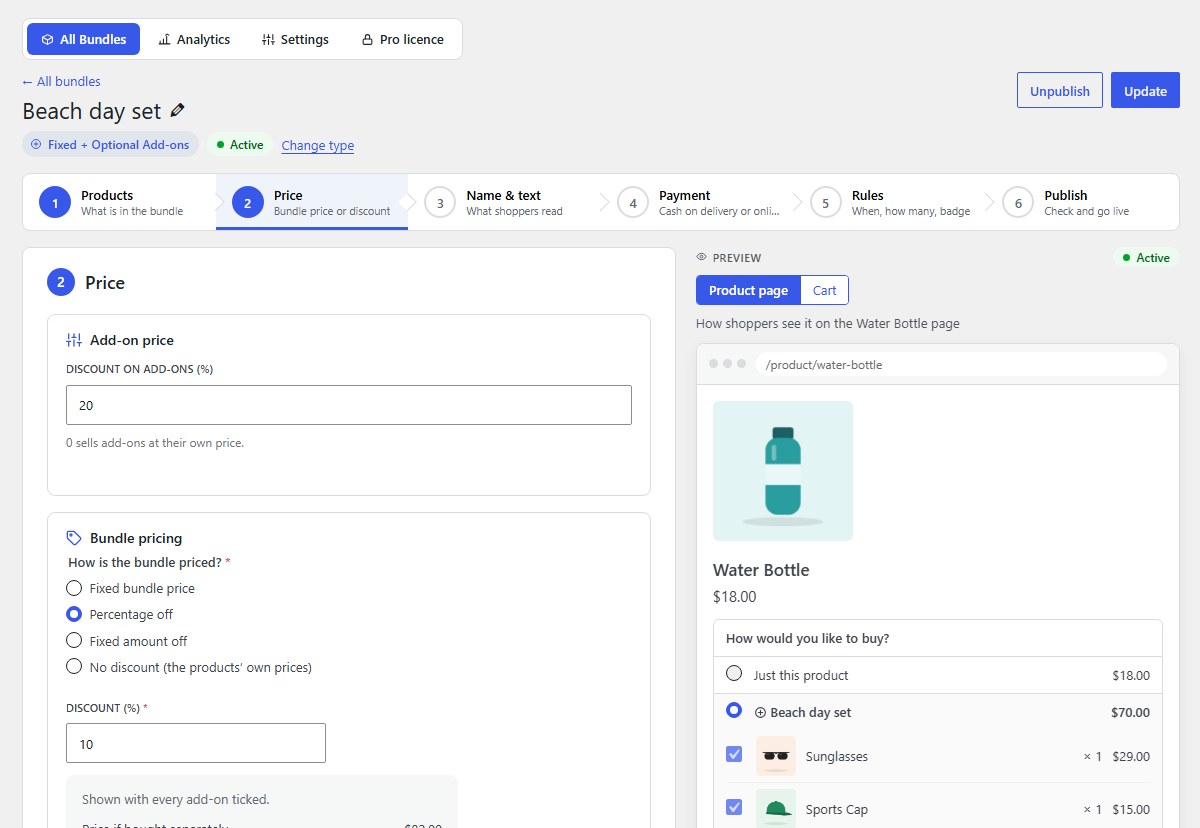Untick the Sports Cap add-on checkbox
1200x828 pixels.
click(734, 807)
